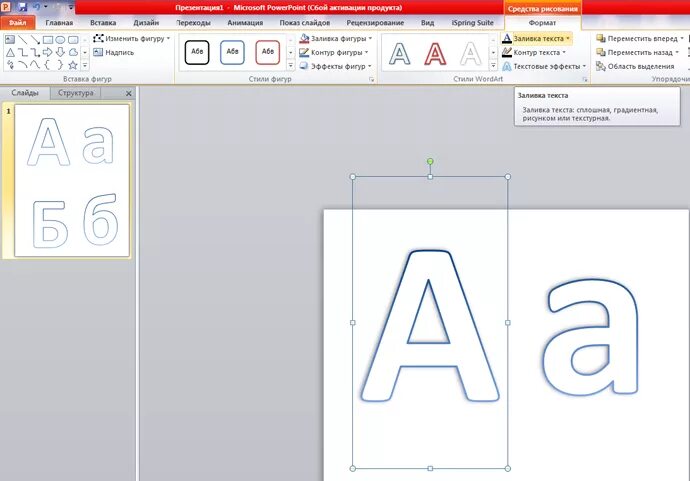Select the straight line shape
The width and height of the screenshot is (690, 481).
coord(22,40)
